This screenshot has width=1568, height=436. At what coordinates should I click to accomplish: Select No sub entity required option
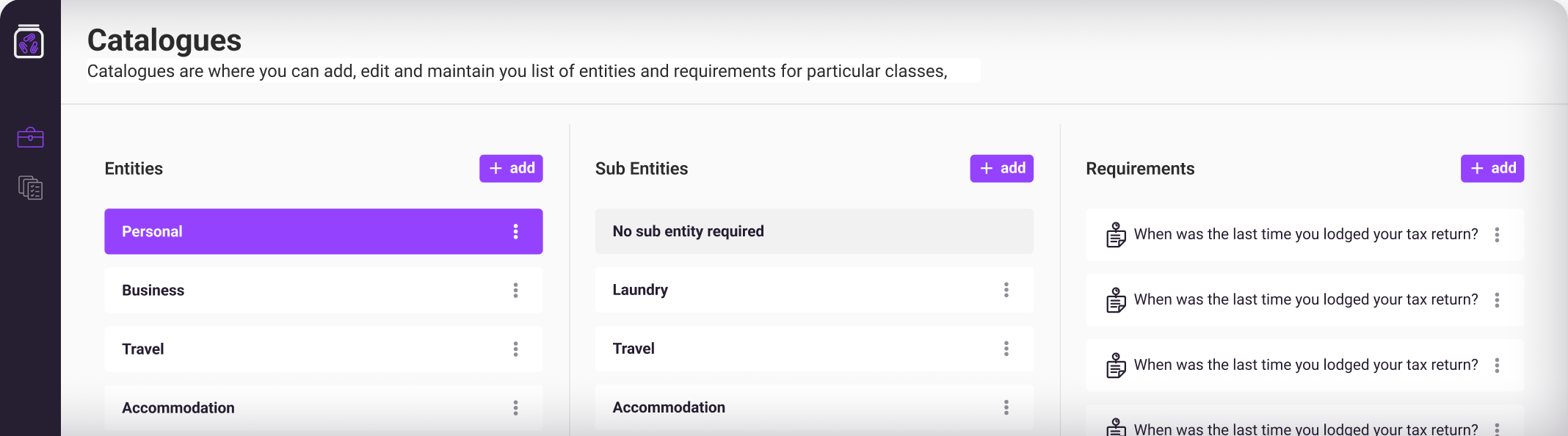(814, 231)
